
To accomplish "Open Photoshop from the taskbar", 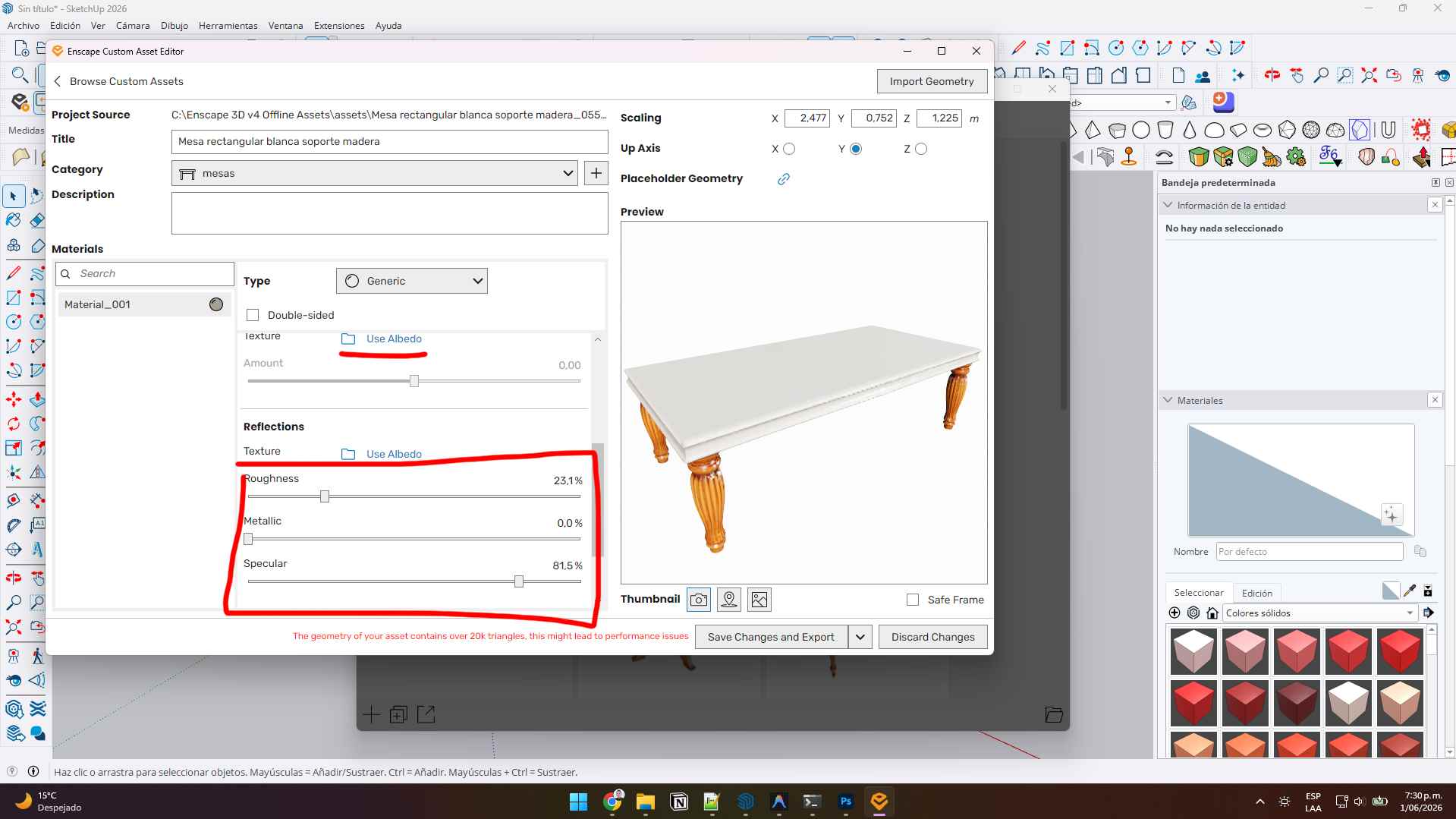I will click(846, 802).
